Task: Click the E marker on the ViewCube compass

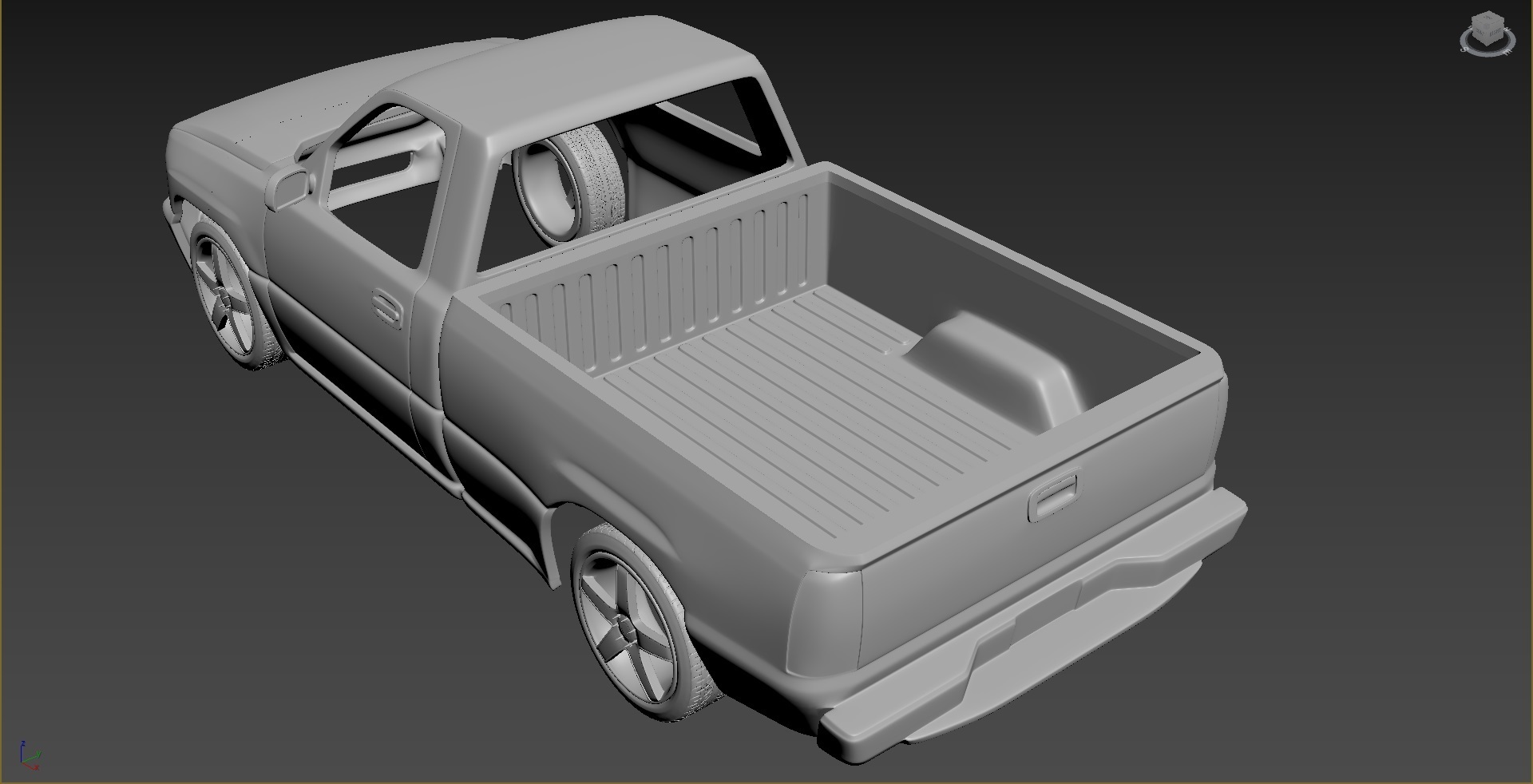Action: tap(1507, 51)
